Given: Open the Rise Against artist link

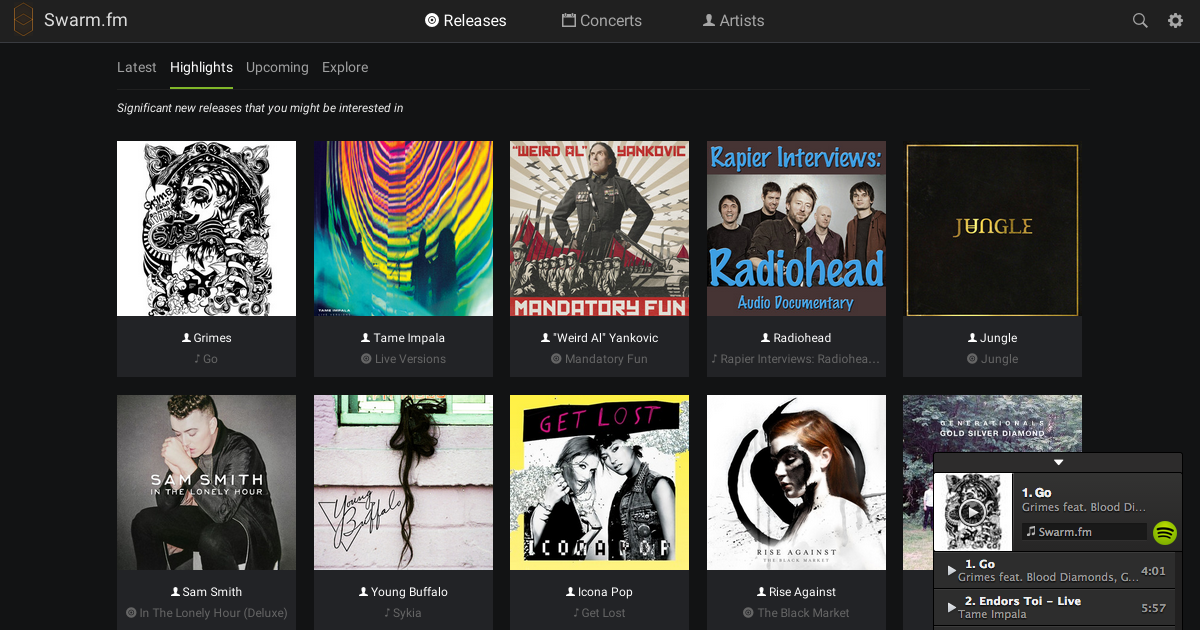Looking at the screenshot, I should coord(796,592).
